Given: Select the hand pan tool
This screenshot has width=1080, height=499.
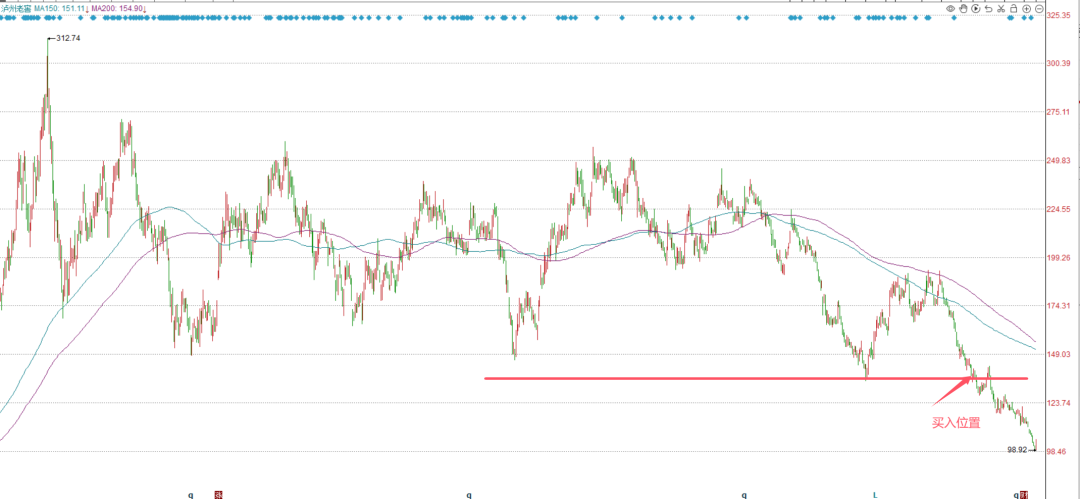Looking at the screenshot, I should [x=963, y=8].
